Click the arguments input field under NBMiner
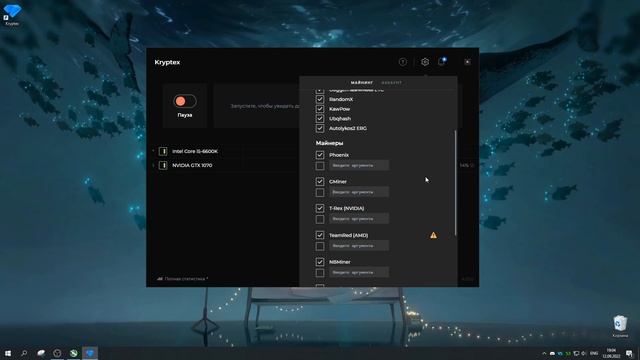The height and width of the screenshot is (360, 640). 359,273
